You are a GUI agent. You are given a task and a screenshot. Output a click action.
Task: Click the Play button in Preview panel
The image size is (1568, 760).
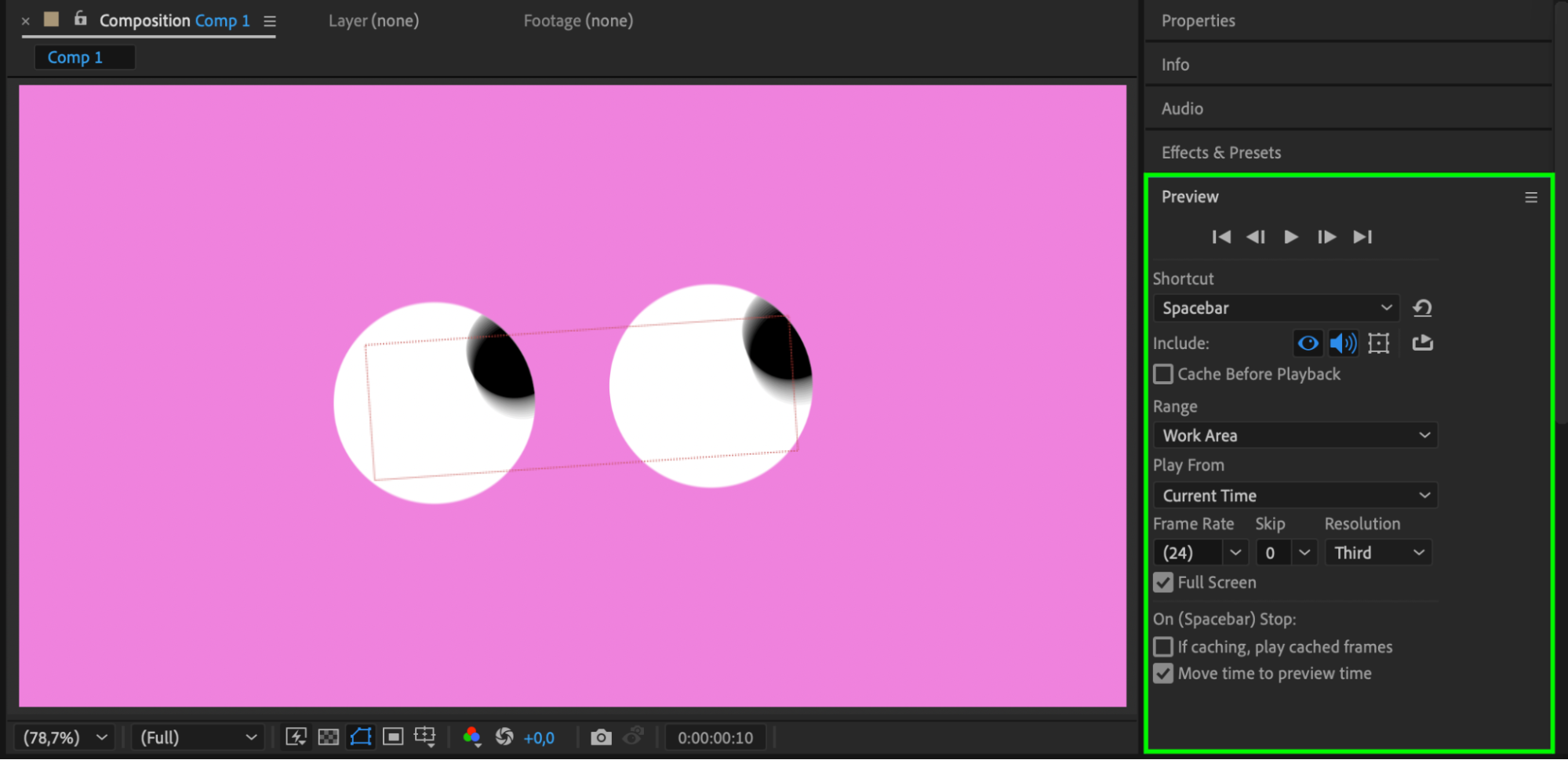(1290, 237)
